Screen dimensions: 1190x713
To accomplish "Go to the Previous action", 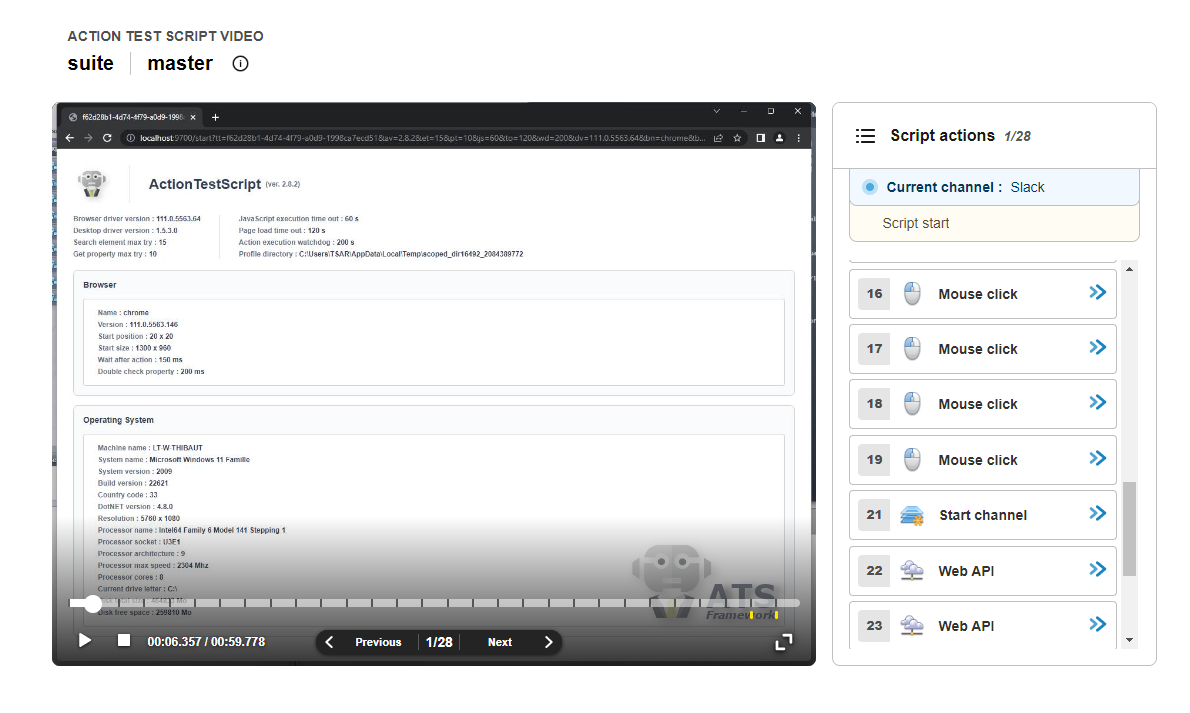I will (378, 642).
